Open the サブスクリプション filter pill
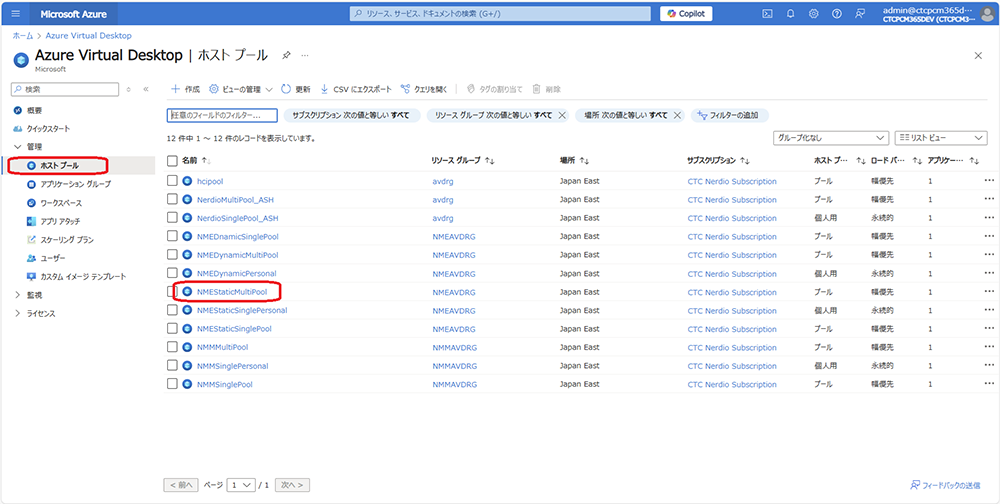This screenshot has width=1000, height=504. coord(351,115)
